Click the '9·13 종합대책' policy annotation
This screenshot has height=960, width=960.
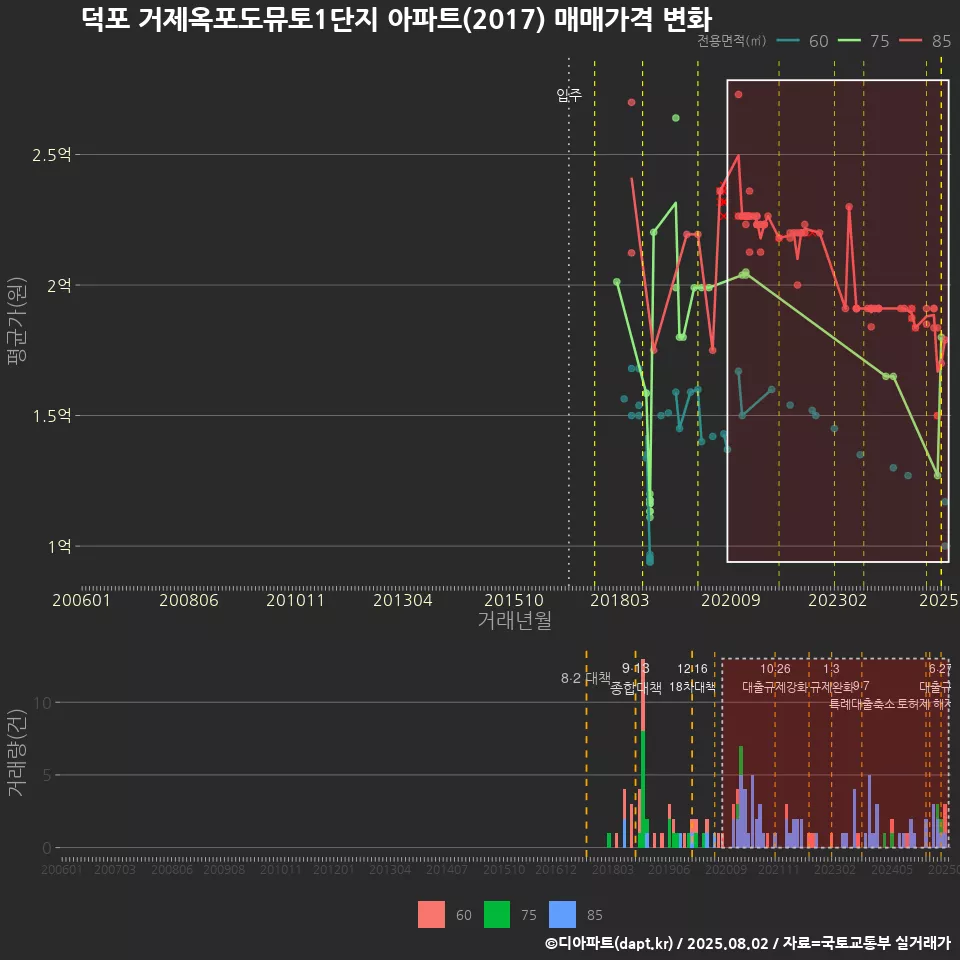tap(636, 678)
